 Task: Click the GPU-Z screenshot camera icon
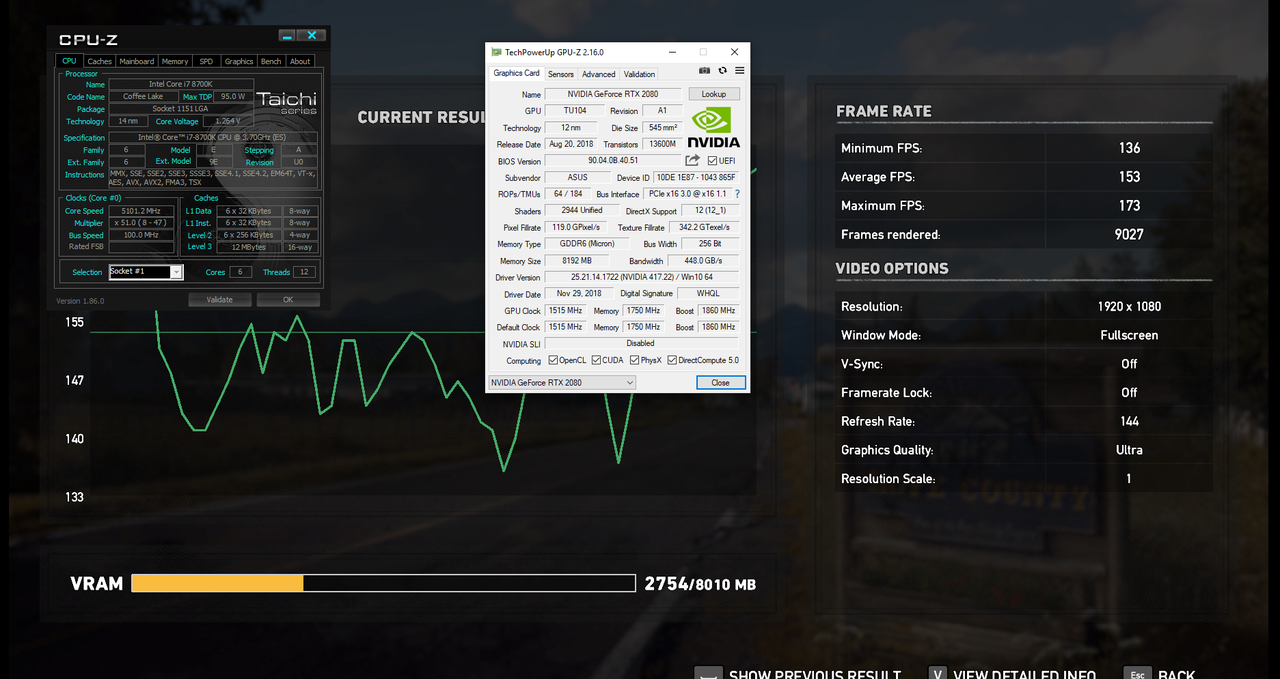[x=704, y=71]
